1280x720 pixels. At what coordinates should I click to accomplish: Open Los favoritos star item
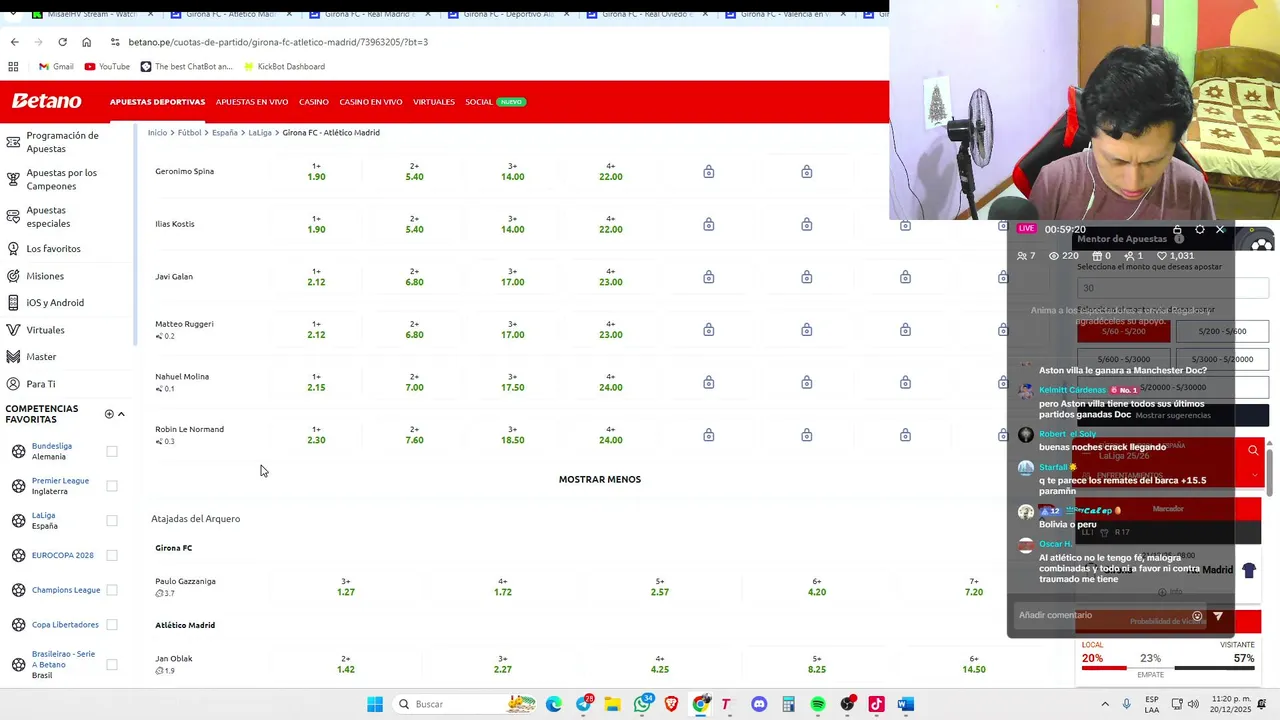pyautogui.click(x=53, y=248)
